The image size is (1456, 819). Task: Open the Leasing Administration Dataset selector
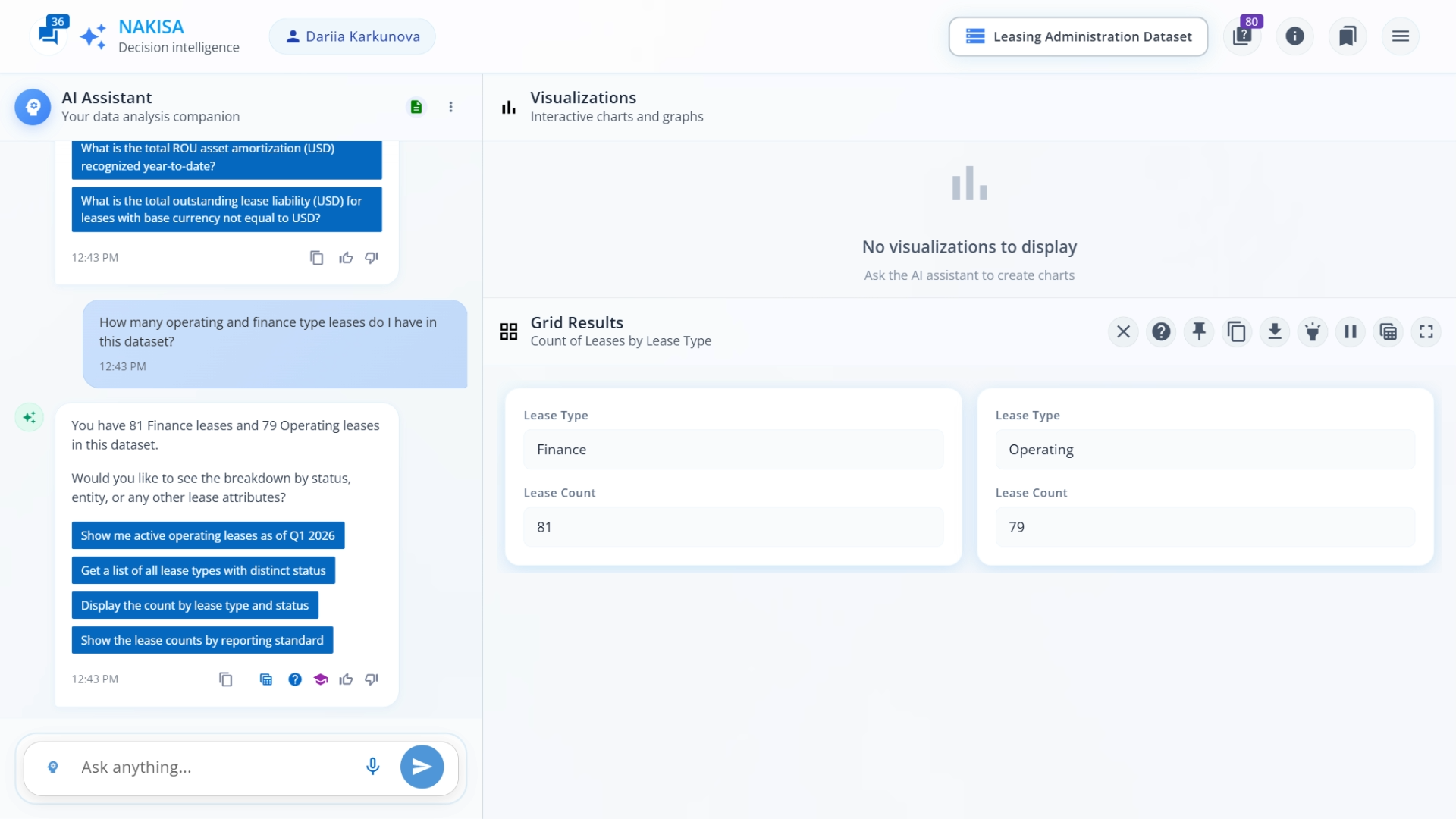click(x=1078, y=36)
